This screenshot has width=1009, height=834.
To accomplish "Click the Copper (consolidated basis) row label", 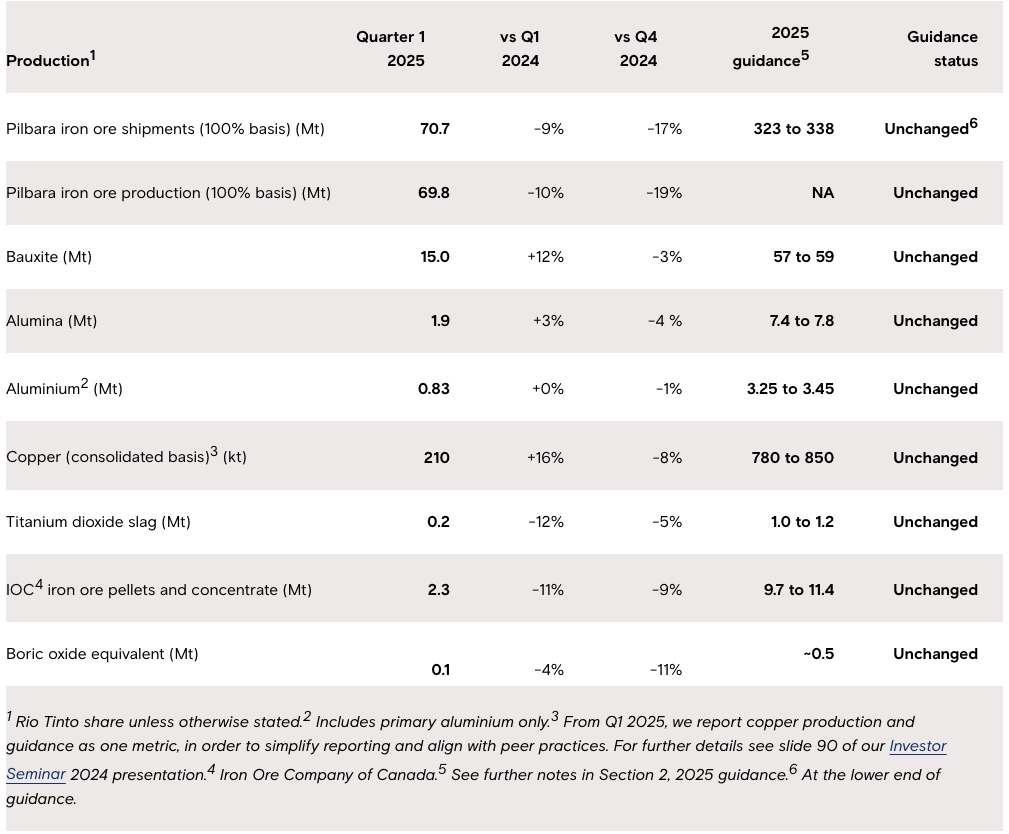I will pyautogui.click(x=126, y=457).
